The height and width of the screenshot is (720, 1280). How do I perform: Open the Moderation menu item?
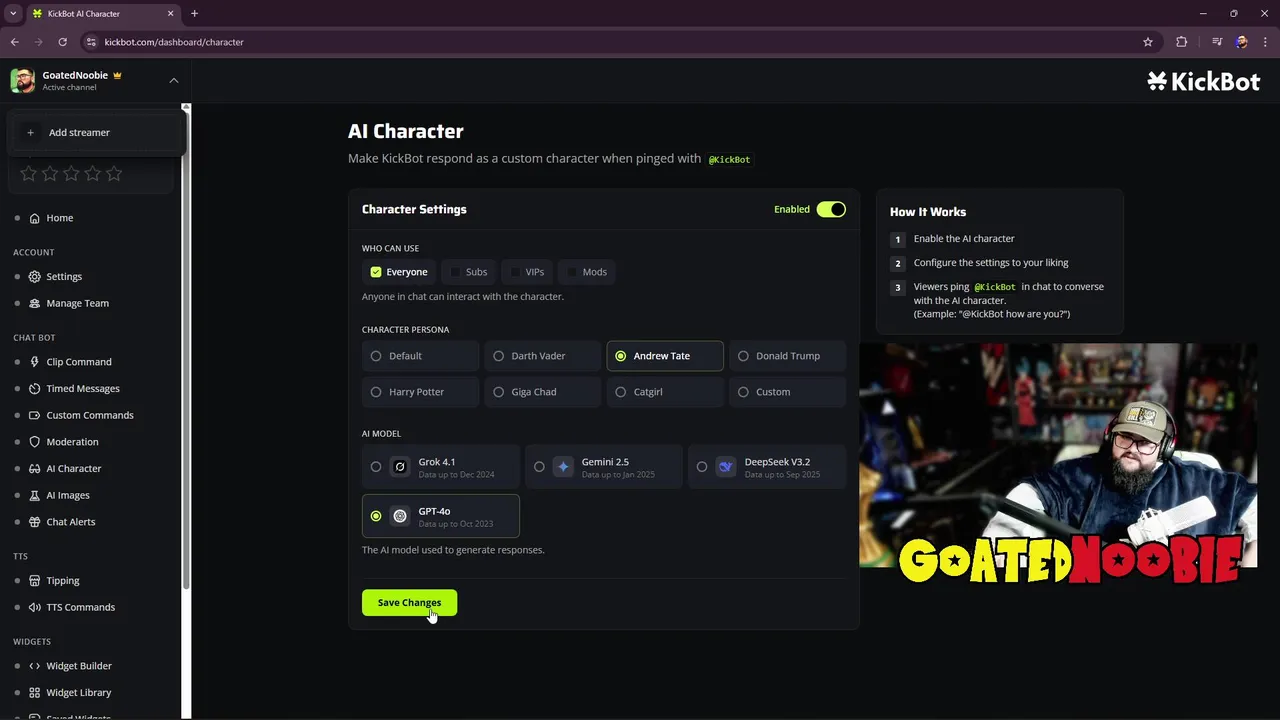[72, 442]
